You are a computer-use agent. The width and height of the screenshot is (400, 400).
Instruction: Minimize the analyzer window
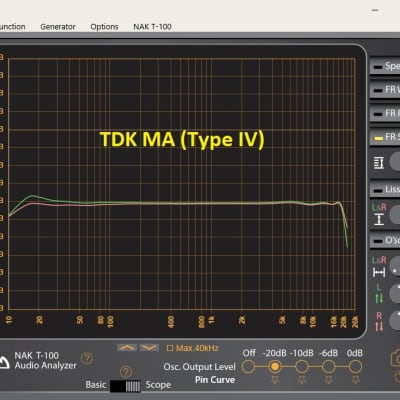375,10
